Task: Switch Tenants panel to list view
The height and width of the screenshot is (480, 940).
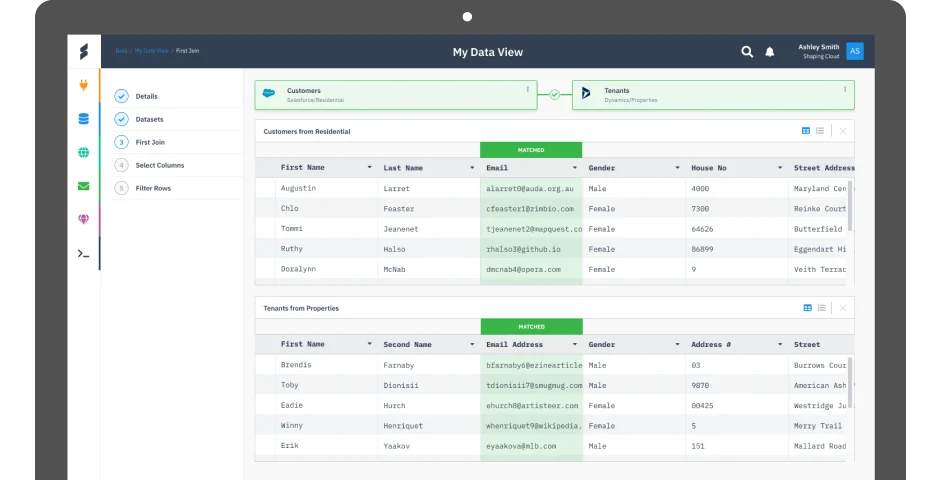Action: [x=821, y=307]
